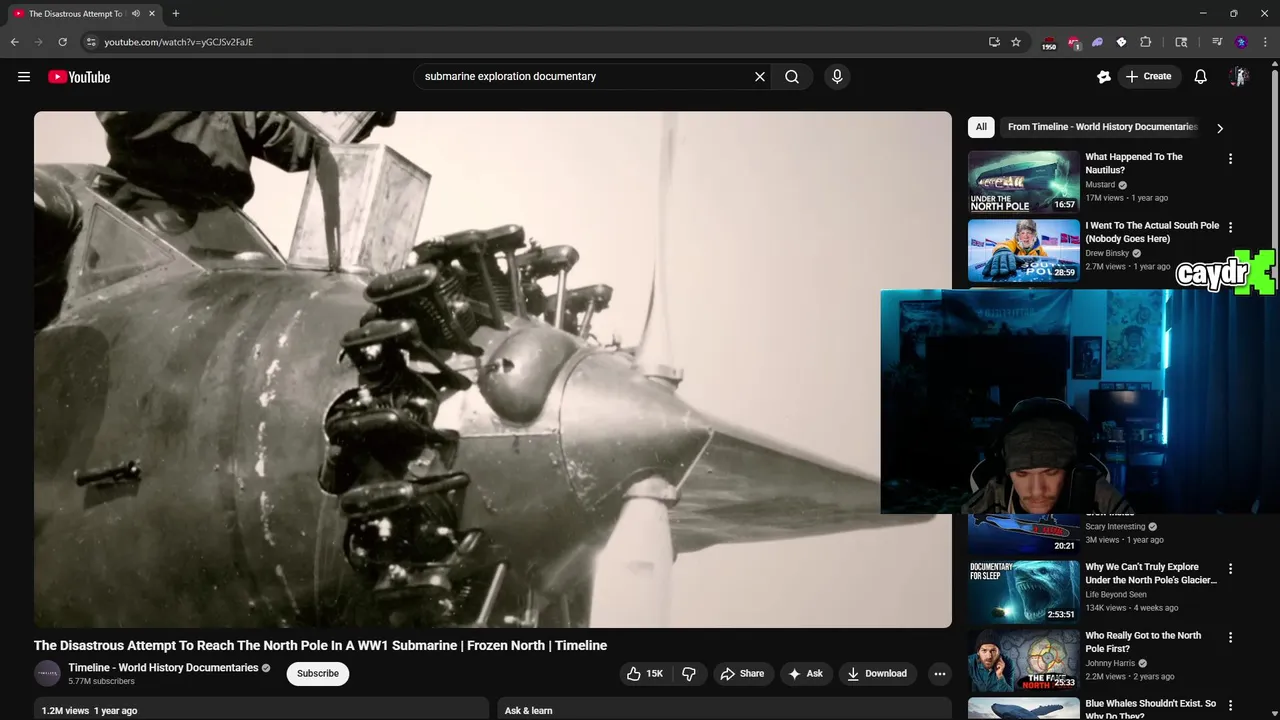Screen dimensions: 1280x720
Task: Open the Chrome profile avatar
Action: [x=1241, y=42]
